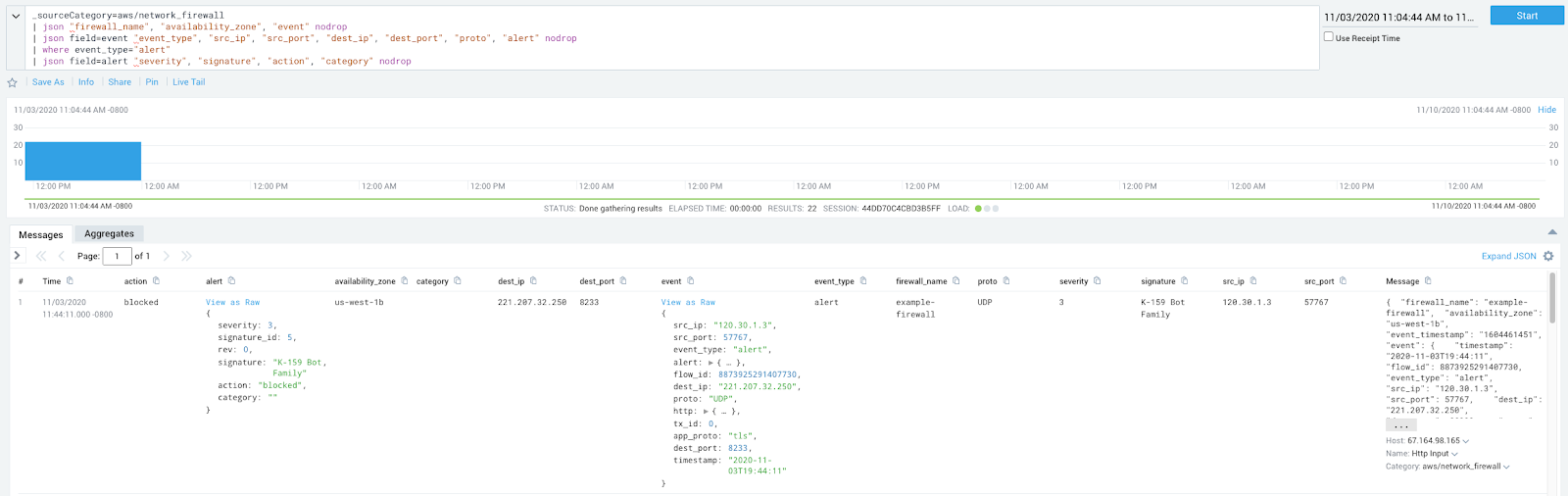Collapse the query editor with the chevron
The width and height of the screenshot is (1568, 496).
[x=16, y=16]
